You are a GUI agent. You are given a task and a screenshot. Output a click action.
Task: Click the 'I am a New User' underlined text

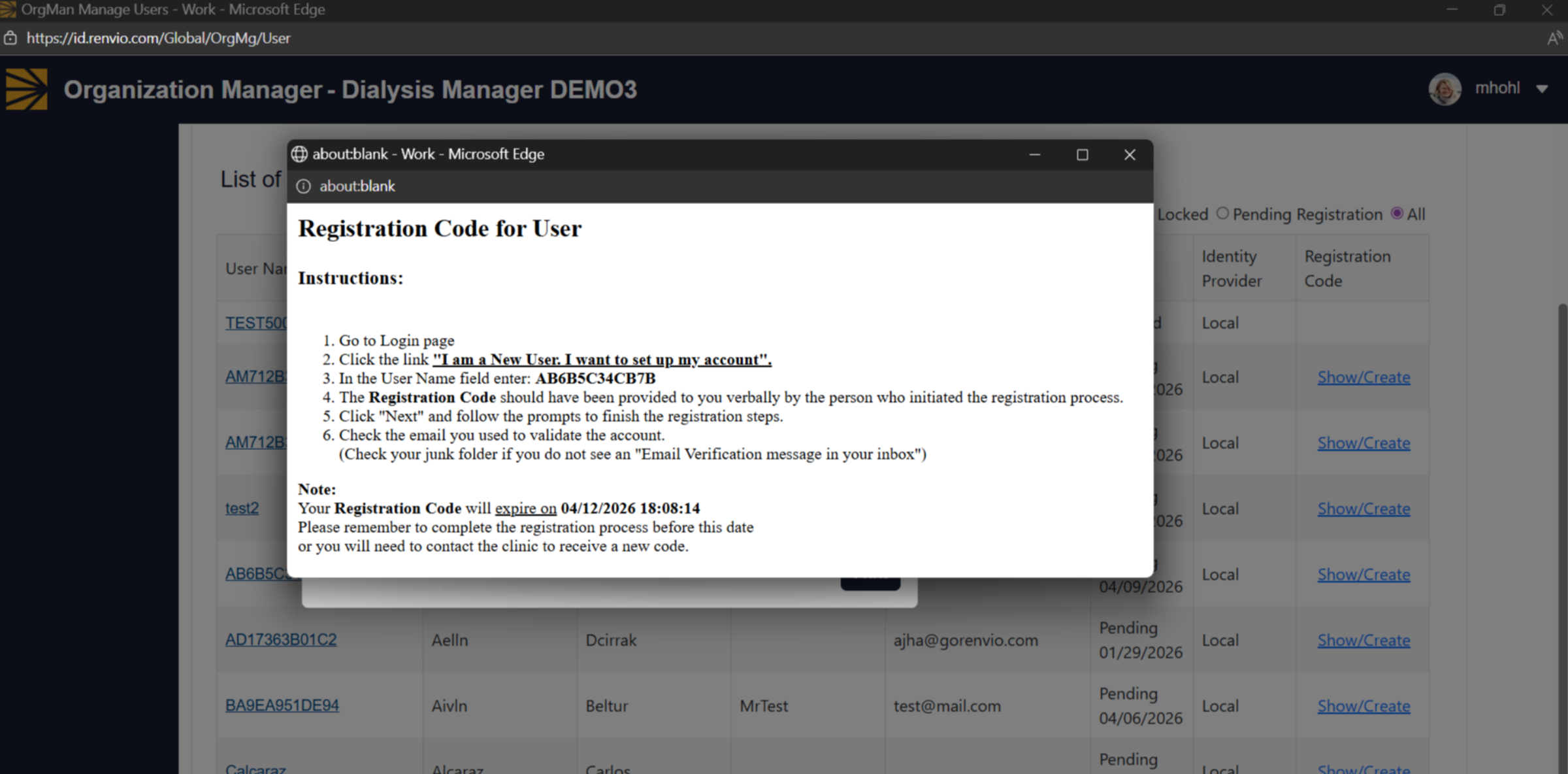tap(602, 360)
